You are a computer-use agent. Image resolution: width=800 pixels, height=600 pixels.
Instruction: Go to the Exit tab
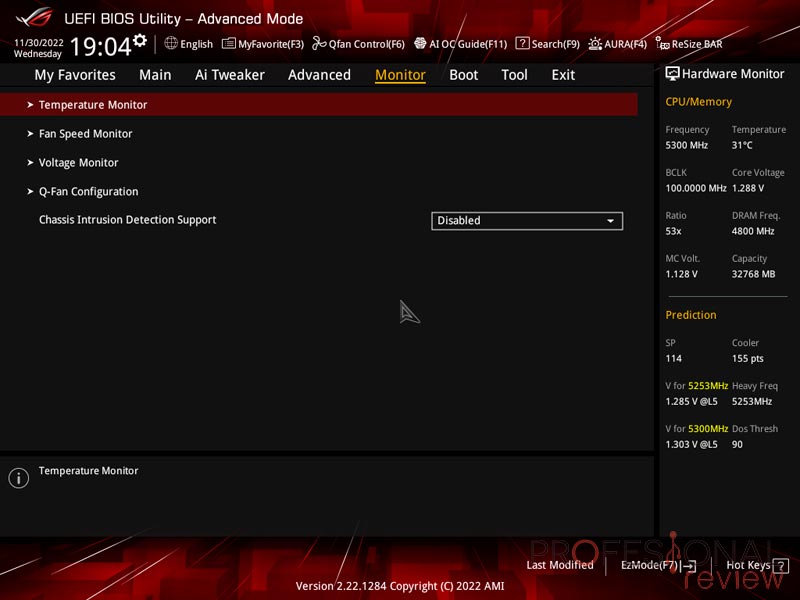(x=563, y=75)
